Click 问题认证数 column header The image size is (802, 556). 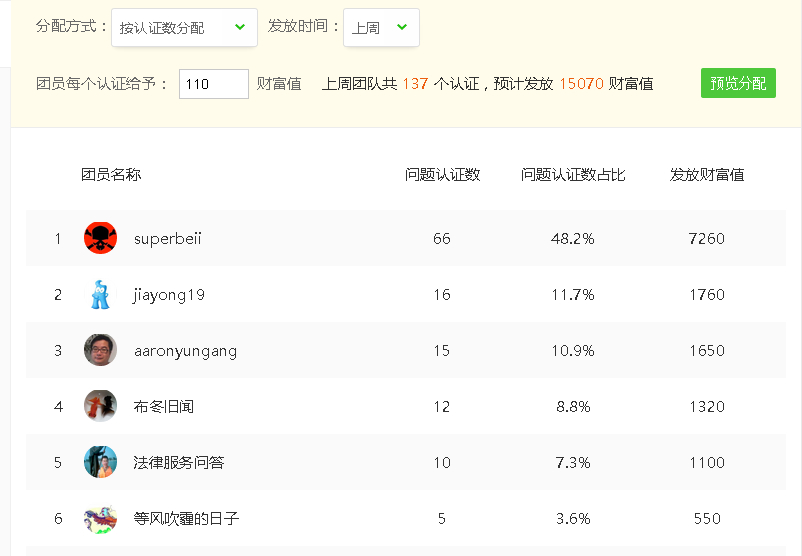click(x=442, y=175)
